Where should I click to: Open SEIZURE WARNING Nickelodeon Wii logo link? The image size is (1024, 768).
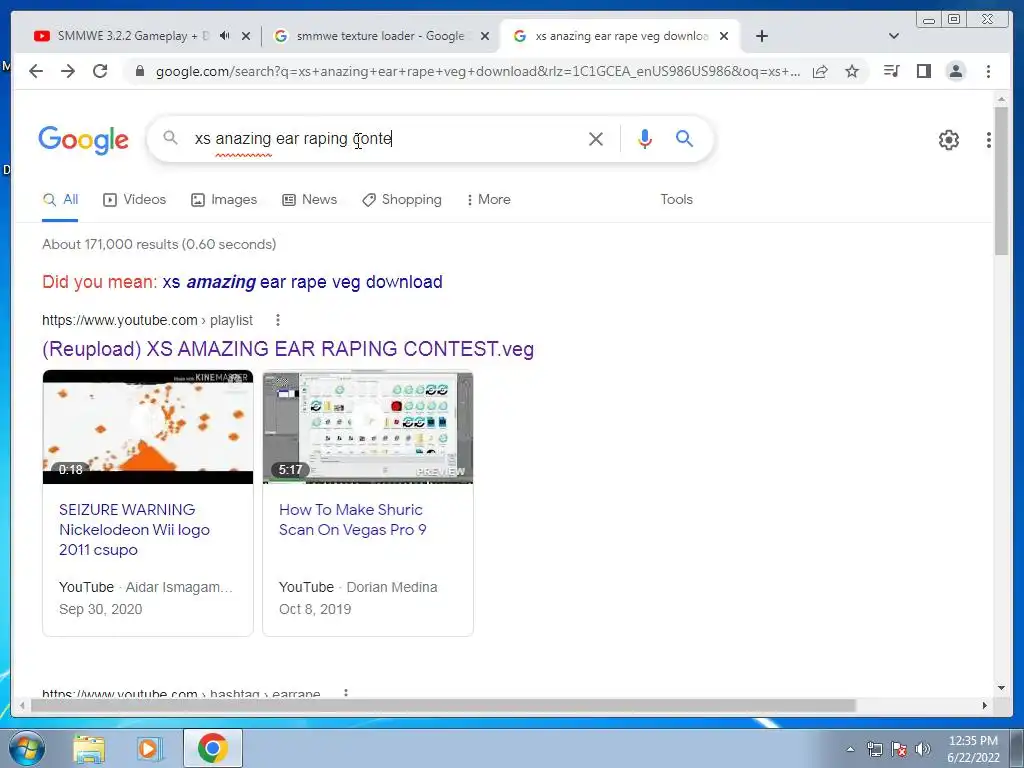tap(134, 530)
